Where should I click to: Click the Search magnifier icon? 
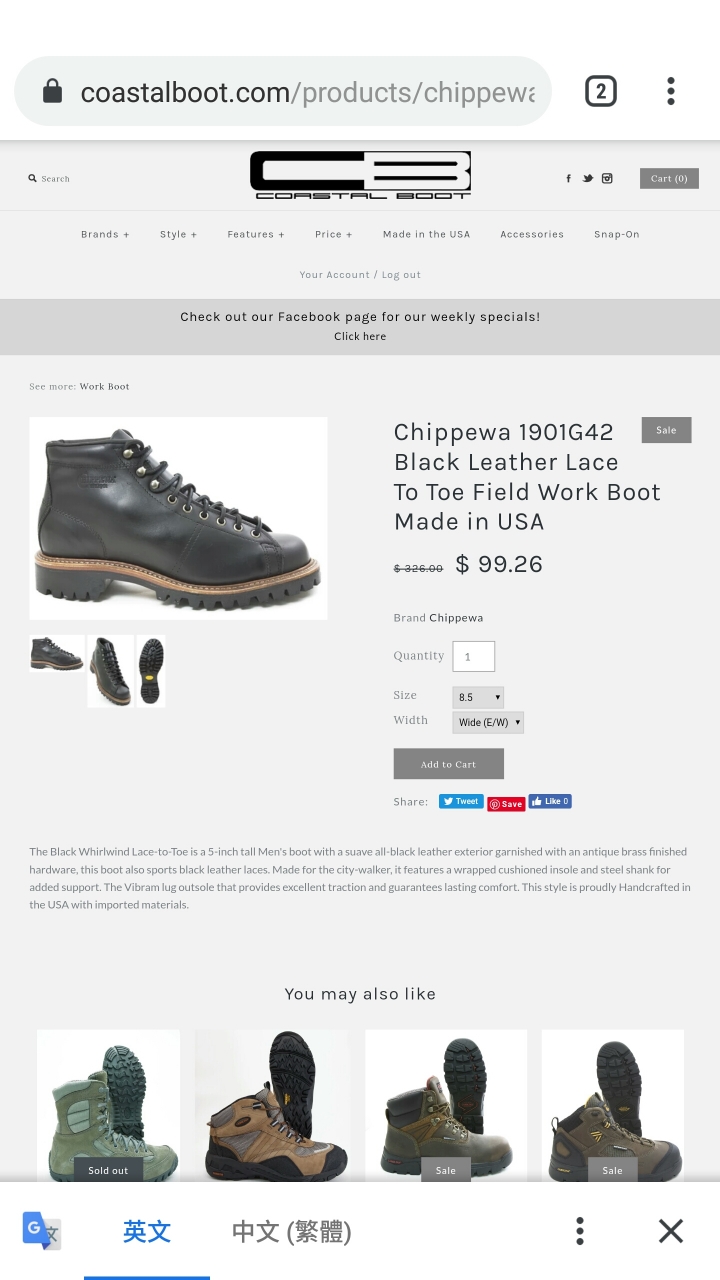[32, 179]
